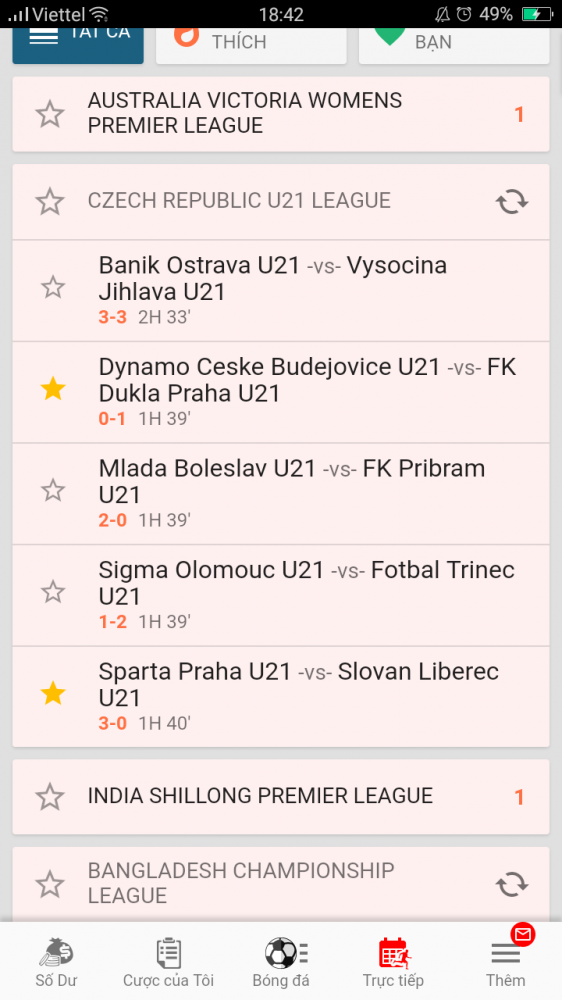This screenshot has height=1000, width=562.
Task: Refresh the Czech Republic U21 League
Action: tap(512, 202)
